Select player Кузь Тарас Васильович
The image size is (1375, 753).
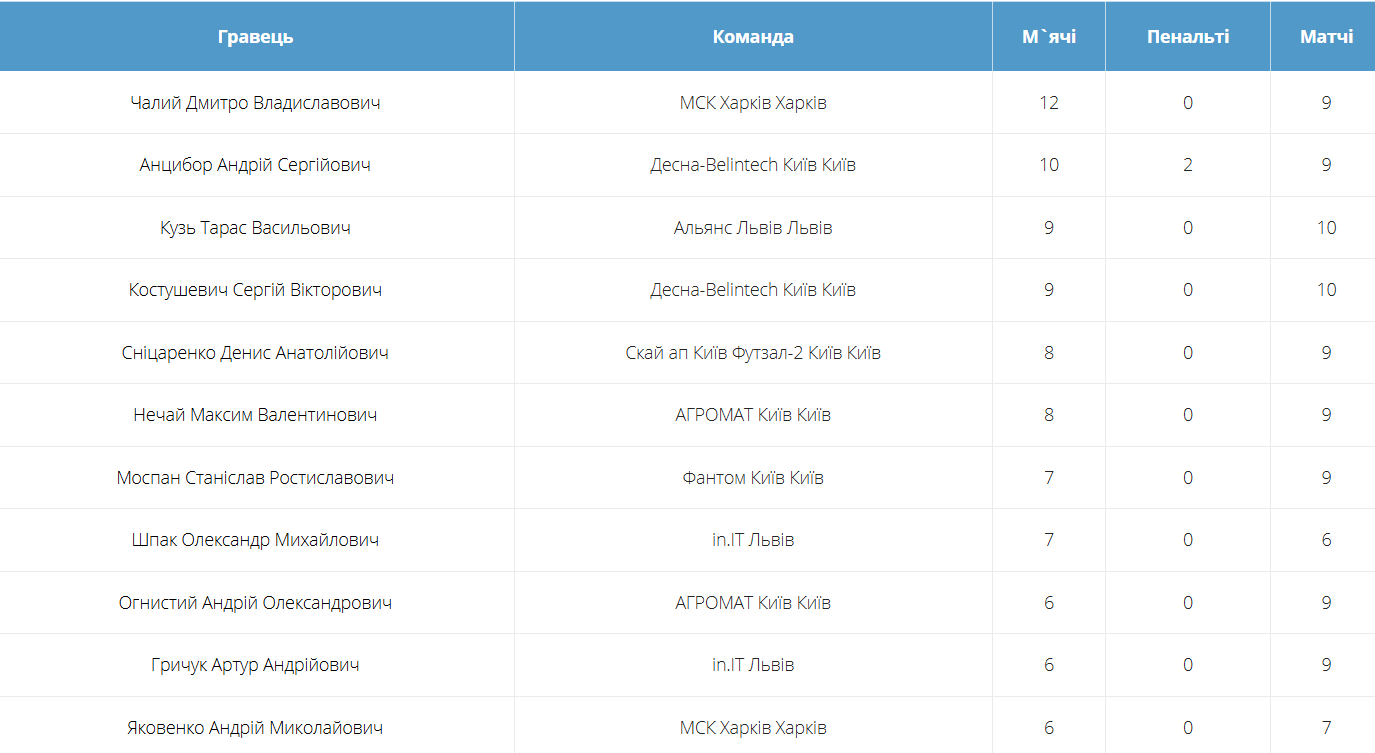256,228
